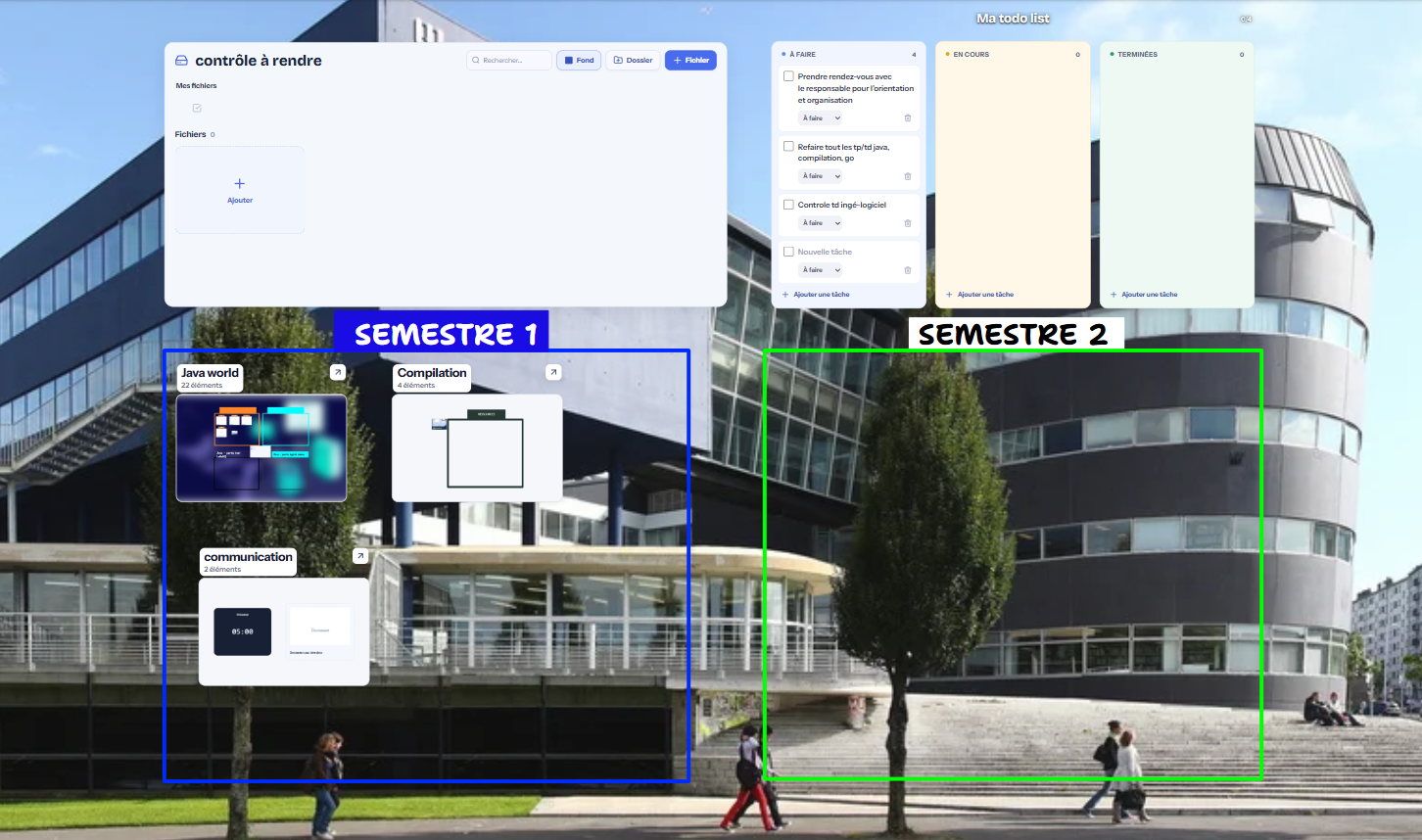Tick the 'Nouvelle tâche' checkbox
The width and height of the screenshot is (1422, 840).
click(788, 252)
